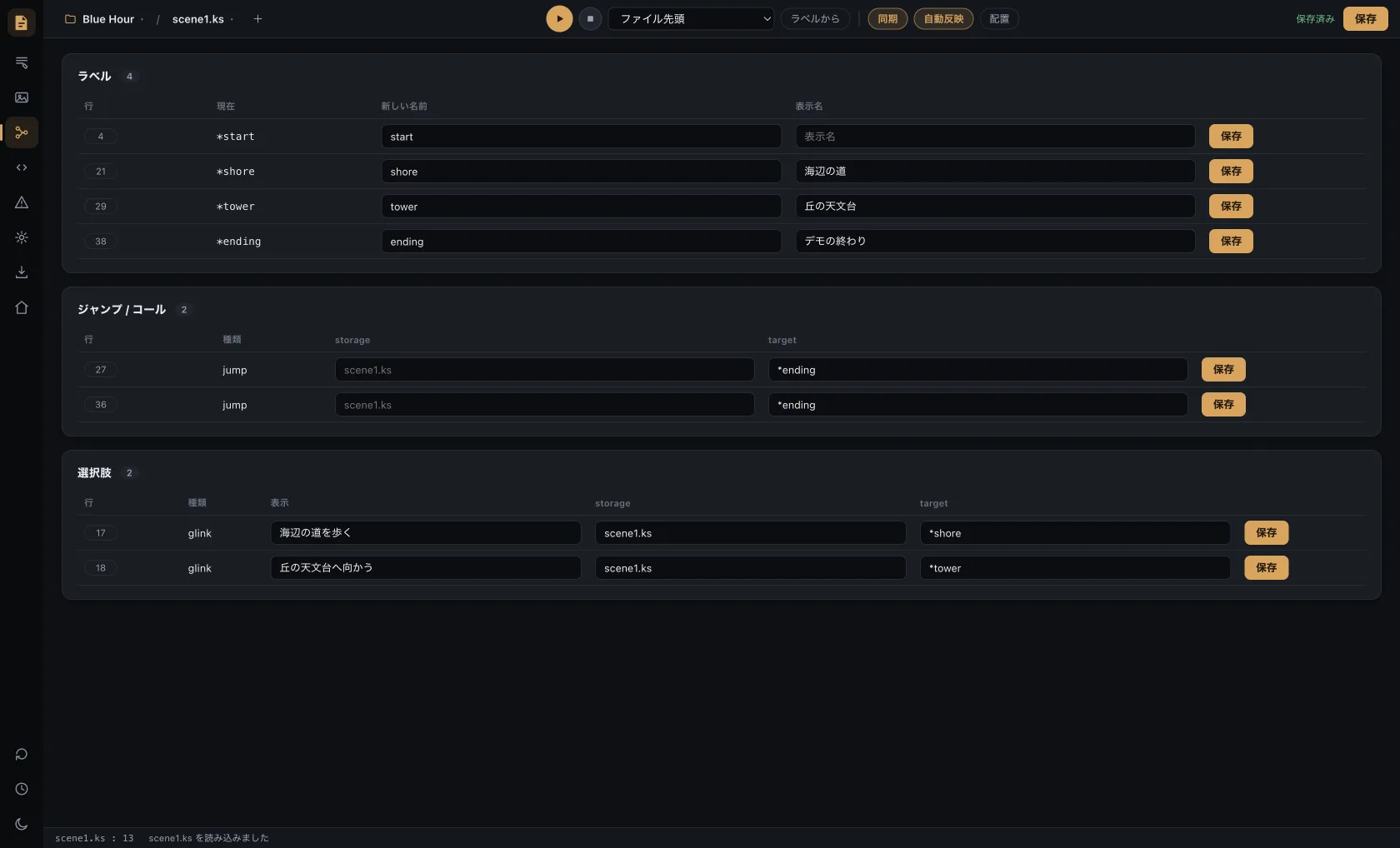Edit display name field デモの終わり
Image resolution: width=1400 pixels, height=848 pixels.
pos(995,241)
